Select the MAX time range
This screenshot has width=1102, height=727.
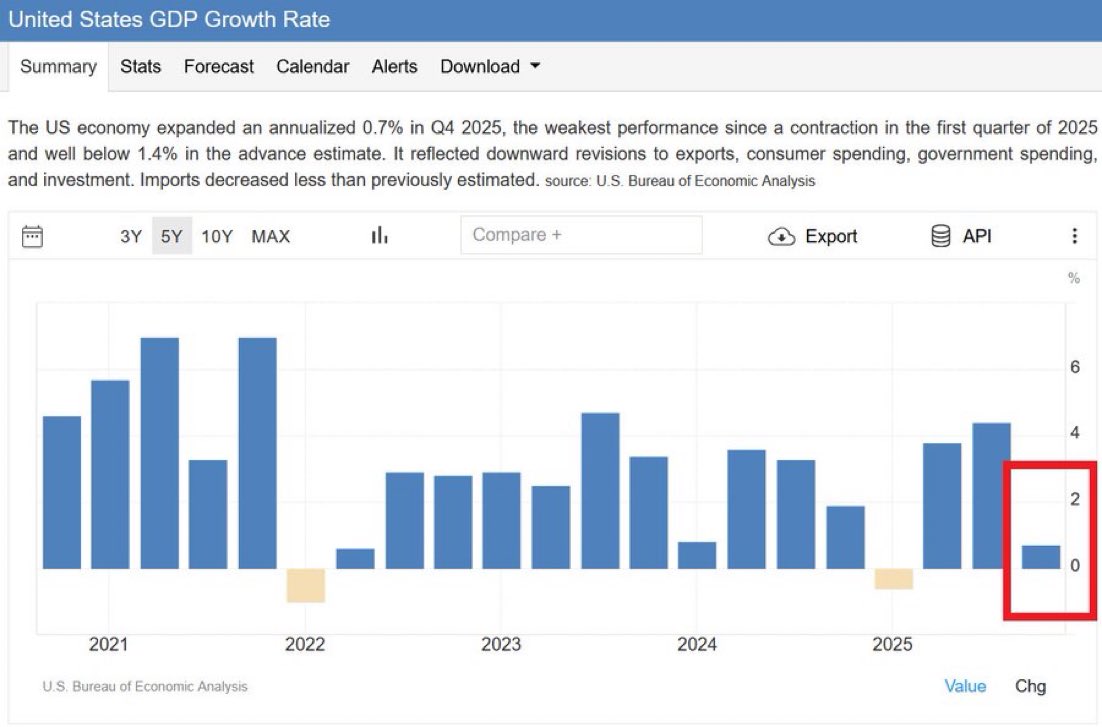pyautogui.click(x=271, y=236)
